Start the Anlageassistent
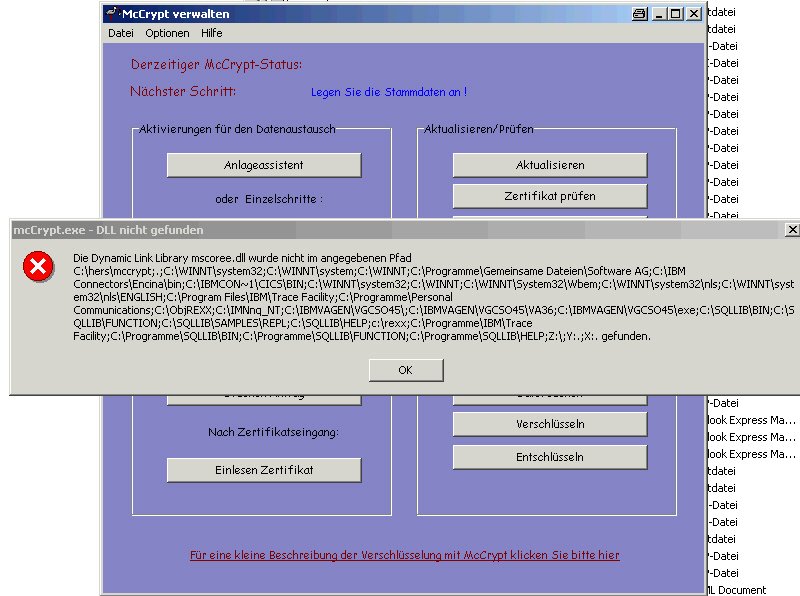 (x=264, y=165)
